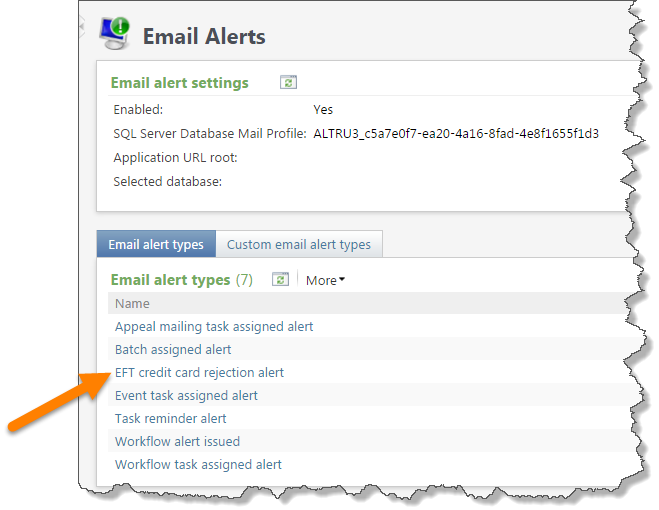Click the Email alert settings heading
The width and height of the screenshot is (659, 510).
coord(179,83)
